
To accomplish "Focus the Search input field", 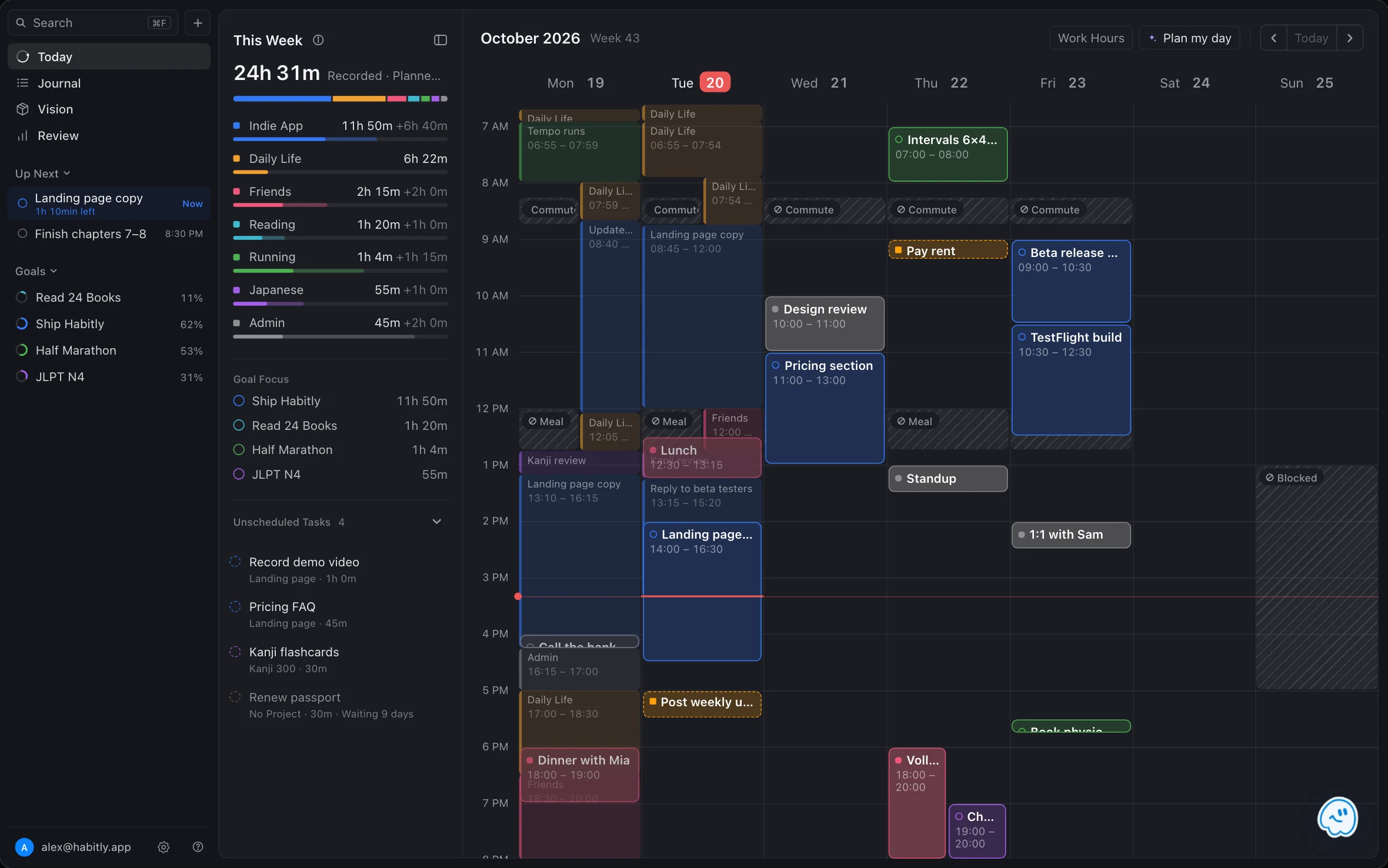I will point(93,23).
